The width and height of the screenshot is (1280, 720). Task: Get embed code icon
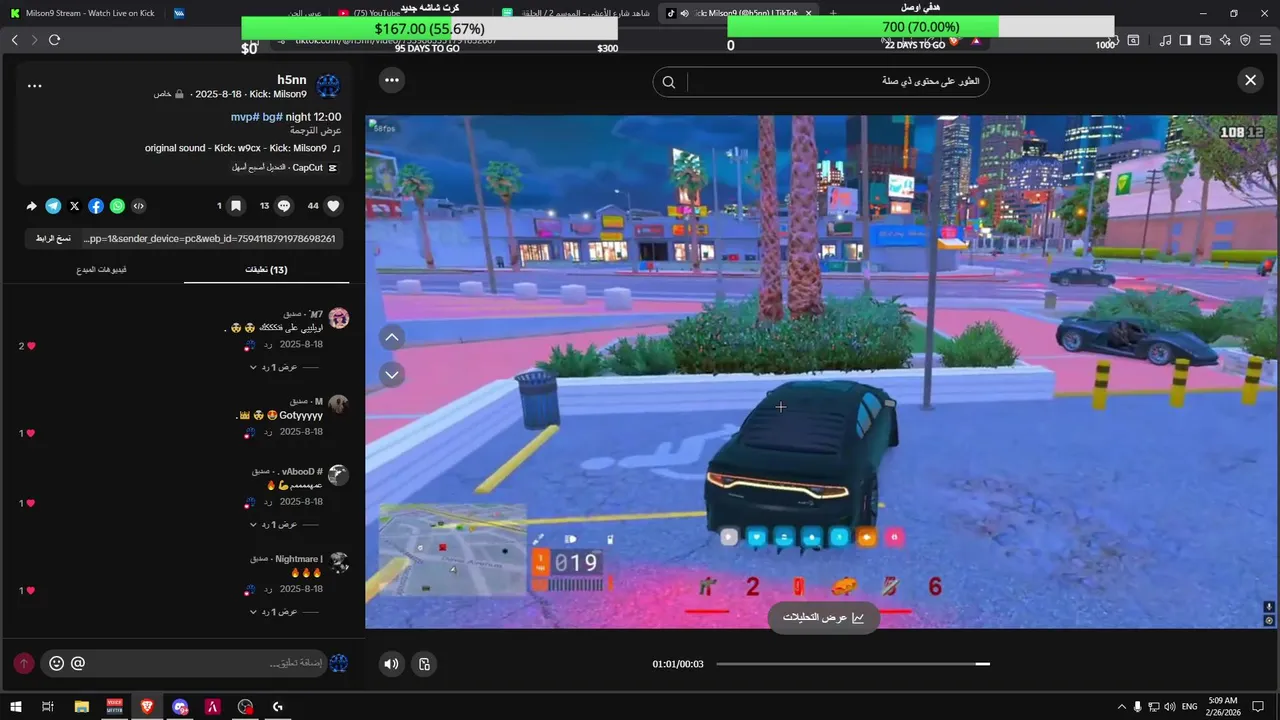click(139, 206)
